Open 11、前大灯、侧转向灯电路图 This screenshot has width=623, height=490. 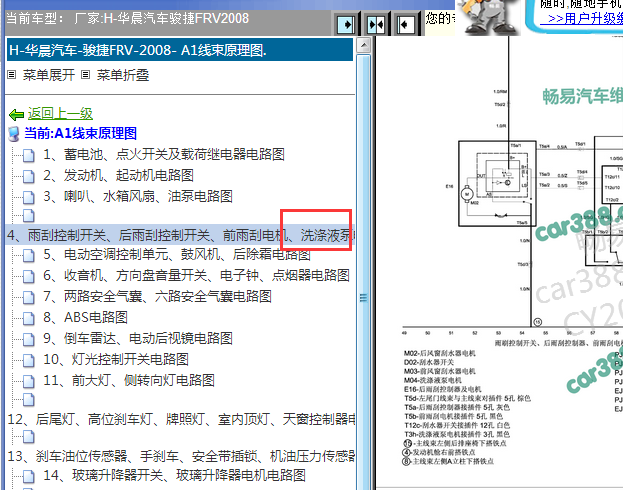[129, 381]
